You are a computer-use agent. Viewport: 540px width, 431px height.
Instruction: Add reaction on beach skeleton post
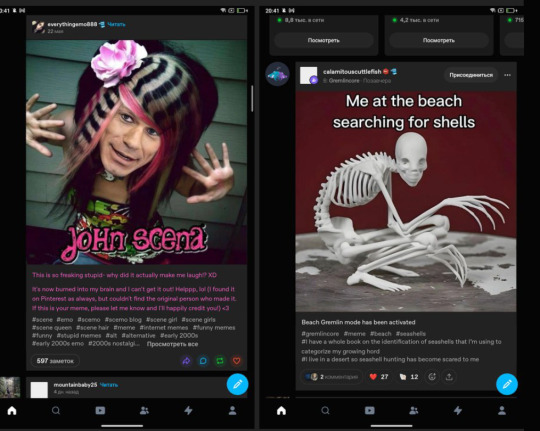pos(432,377)
